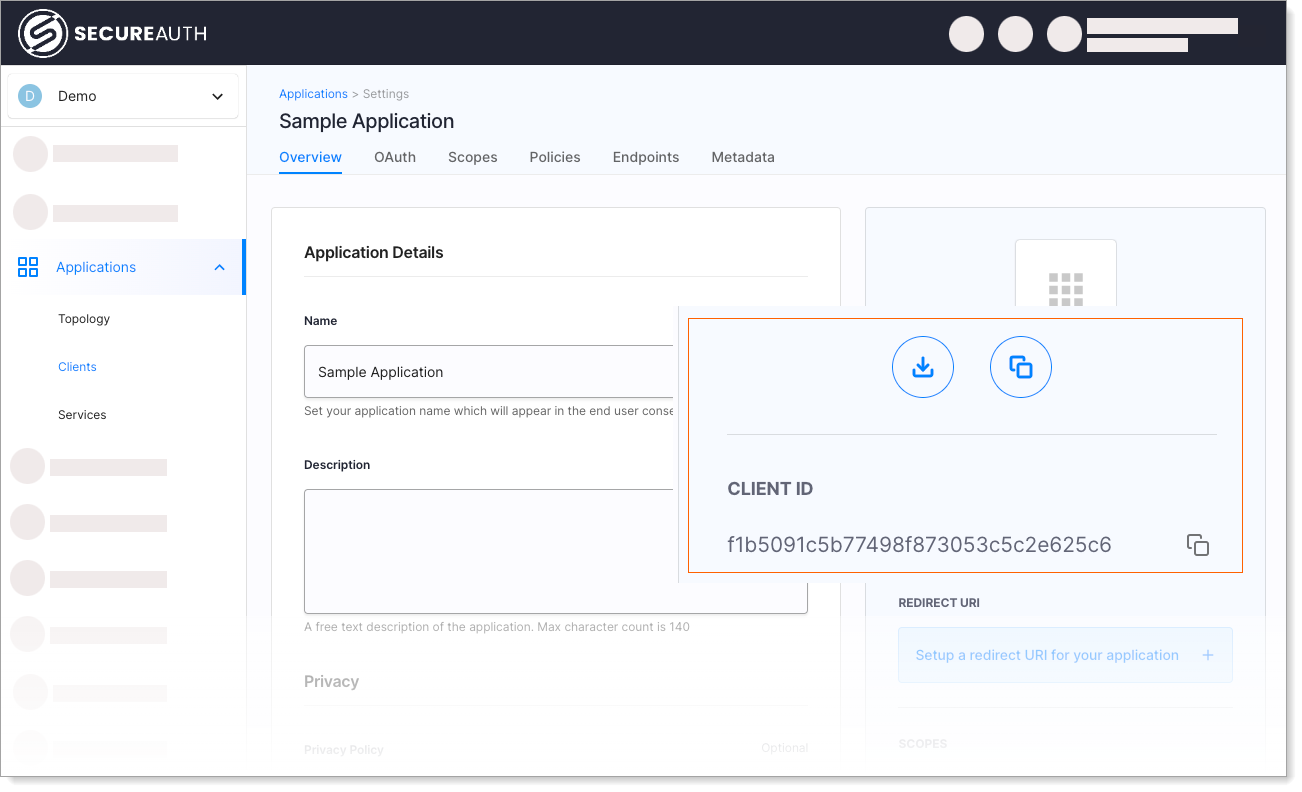This screenshot has height=792, width=1302.
Task: Click the plus icon in redirect URI box
Action: (1207, 655)
